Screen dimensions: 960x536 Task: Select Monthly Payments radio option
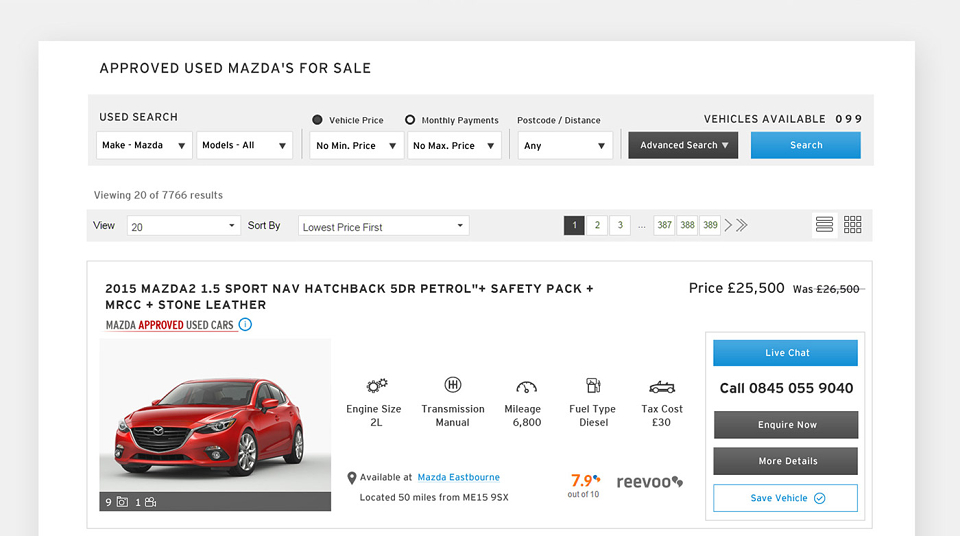click(410, 120)
